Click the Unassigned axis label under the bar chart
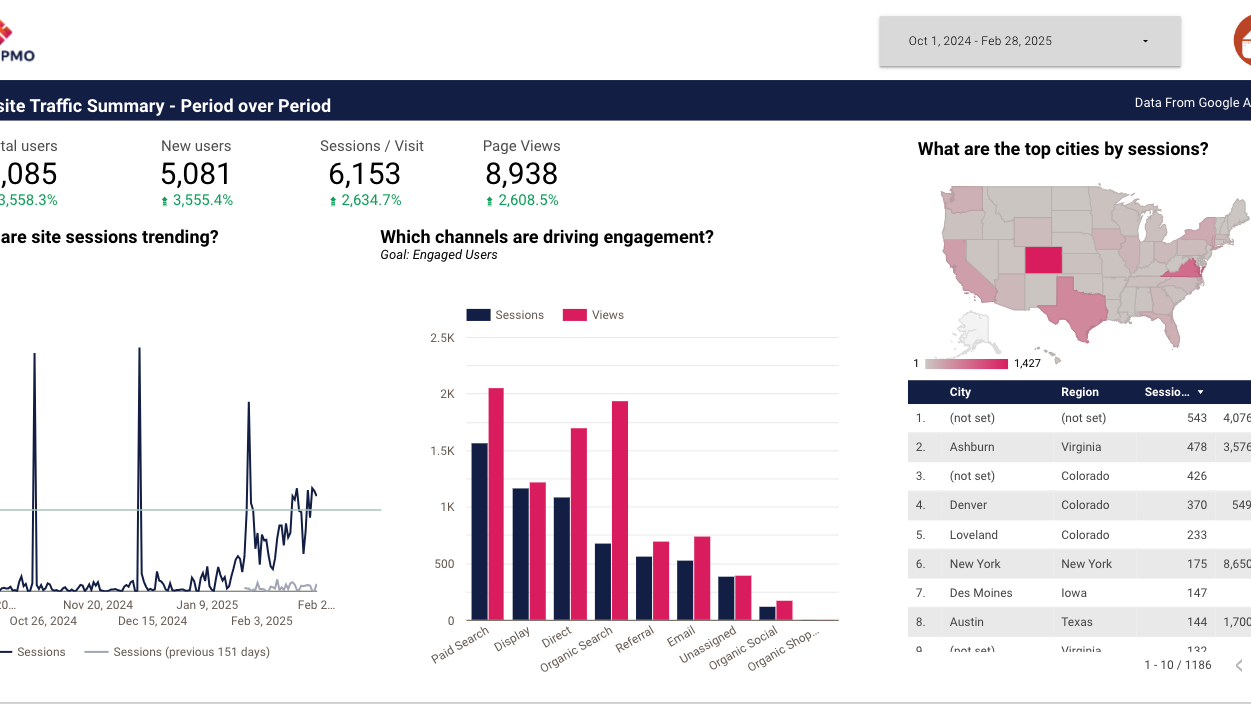Viewport: 1251px width, 704px height. tap(708, 645)
